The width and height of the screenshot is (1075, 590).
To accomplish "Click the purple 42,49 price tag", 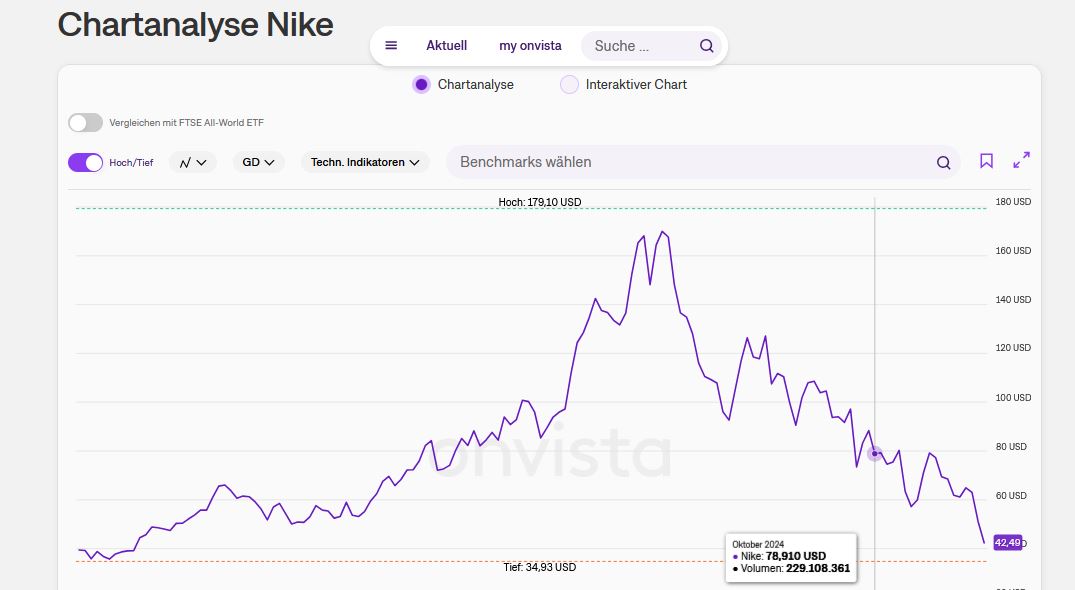I will [1008, 542].
